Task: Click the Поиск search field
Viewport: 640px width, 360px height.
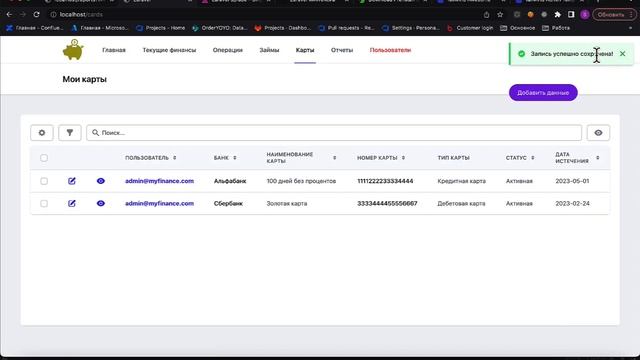Action: [334, 133]
